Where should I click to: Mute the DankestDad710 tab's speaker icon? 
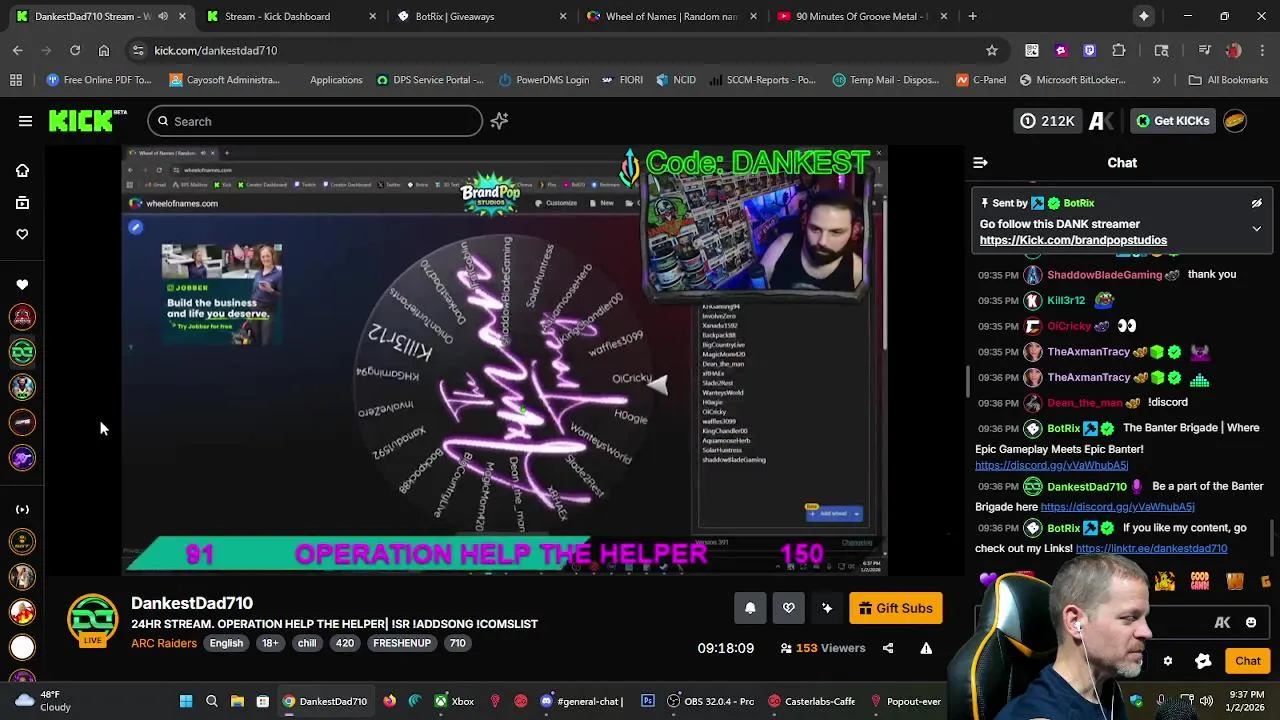click(x=163, y=16)
